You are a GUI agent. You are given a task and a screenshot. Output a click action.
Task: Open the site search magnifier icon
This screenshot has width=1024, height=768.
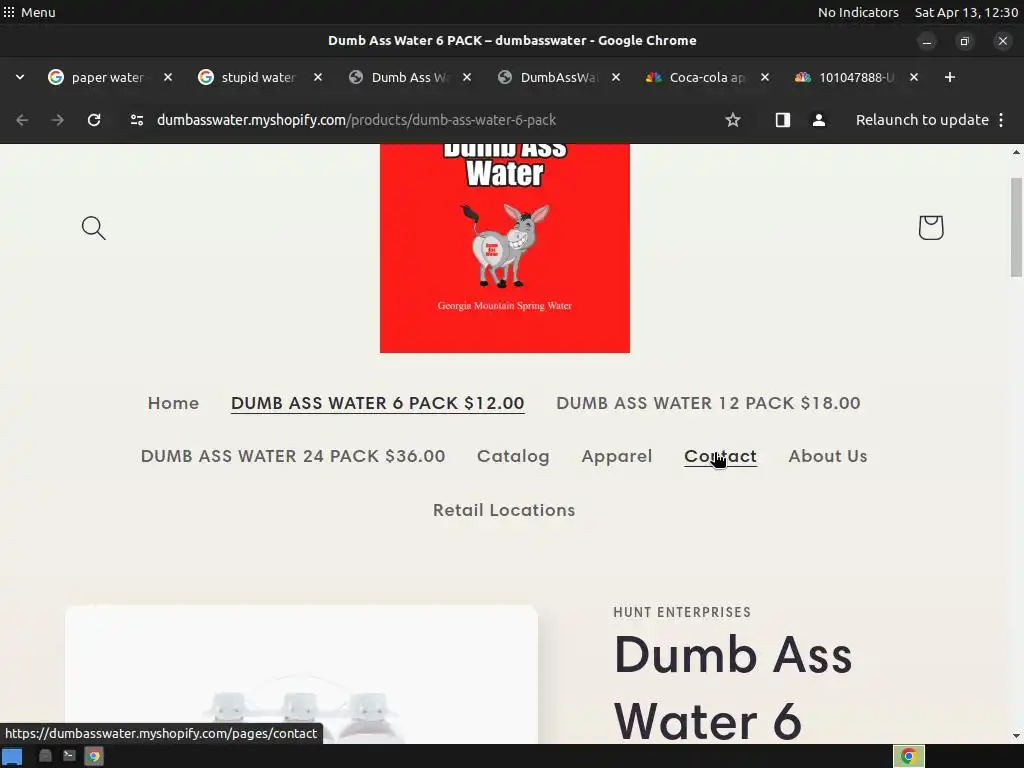pyautogui.click(x=93, y=228)
